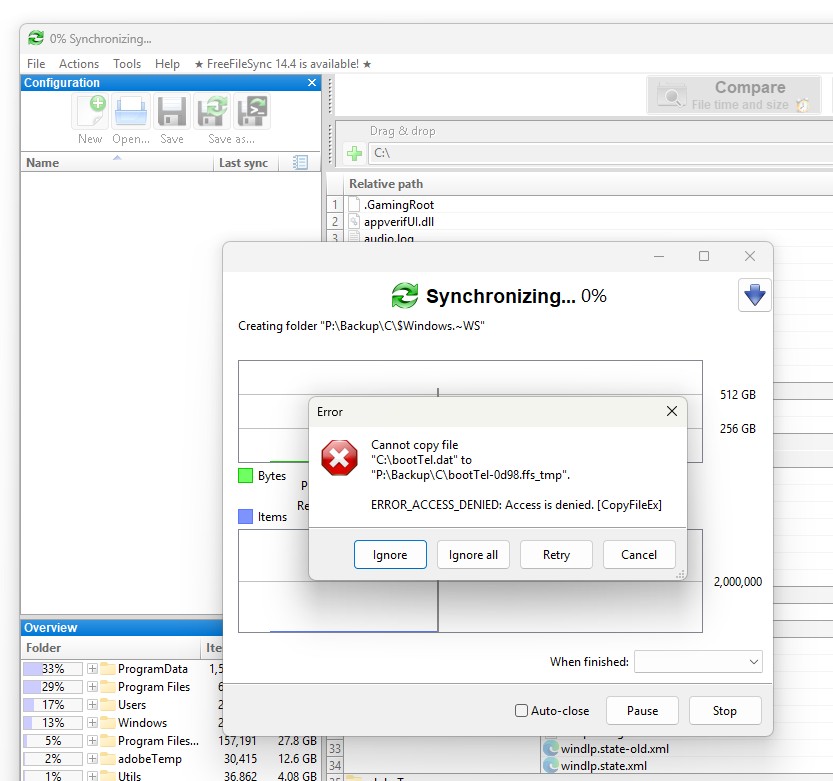Save the current configuration

pos(171,112)
